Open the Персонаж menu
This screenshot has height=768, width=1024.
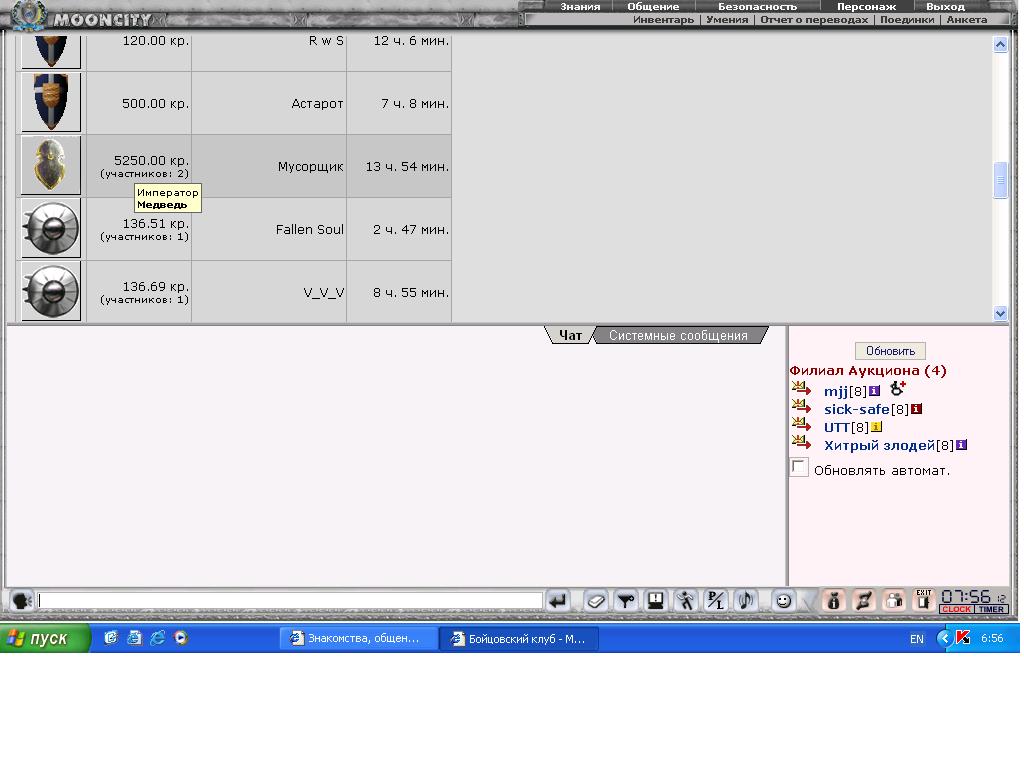[867, 7]
